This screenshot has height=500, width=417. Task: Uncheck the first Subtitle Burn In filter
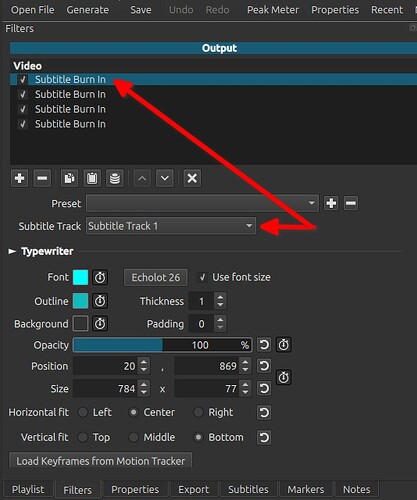pyautogui.click(x=23, y=79)
